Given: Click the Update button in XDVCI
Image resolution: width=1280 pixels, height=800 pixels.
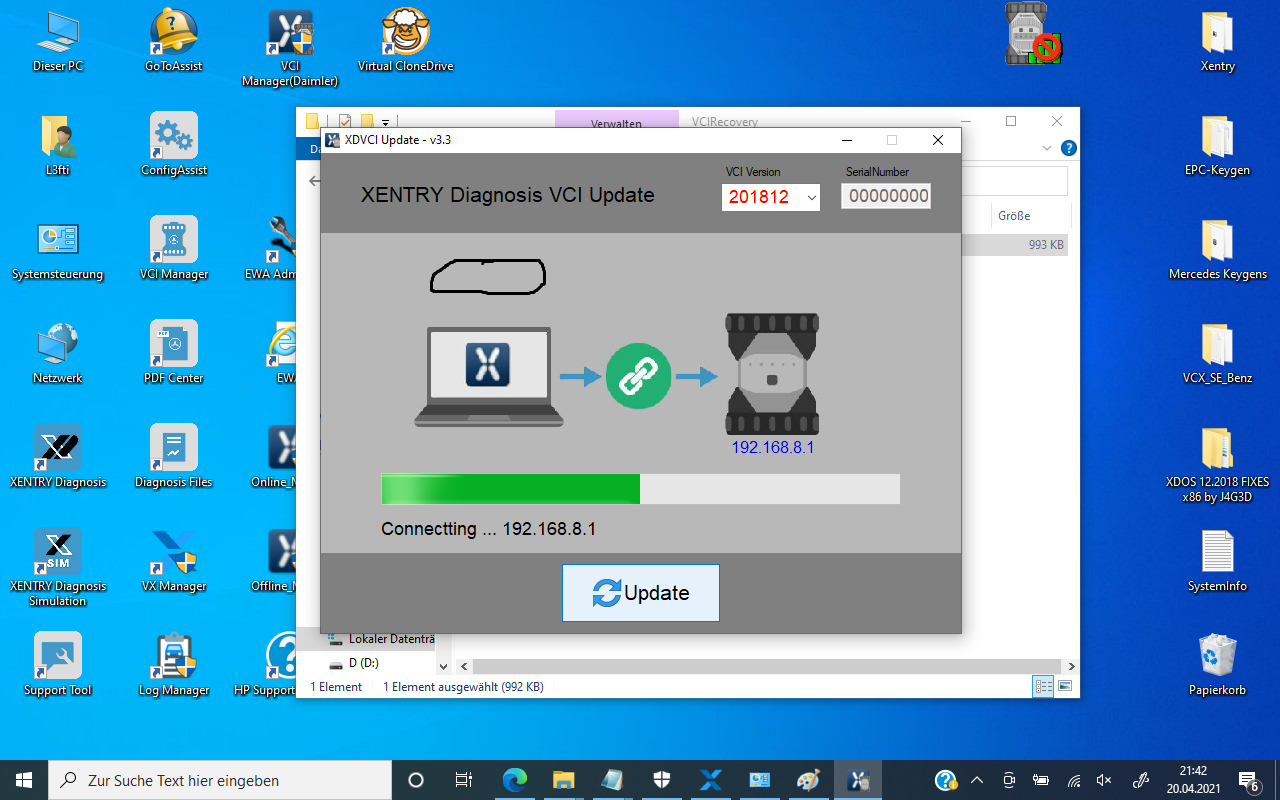Looking at the screenshot, I should pos(640,592).
